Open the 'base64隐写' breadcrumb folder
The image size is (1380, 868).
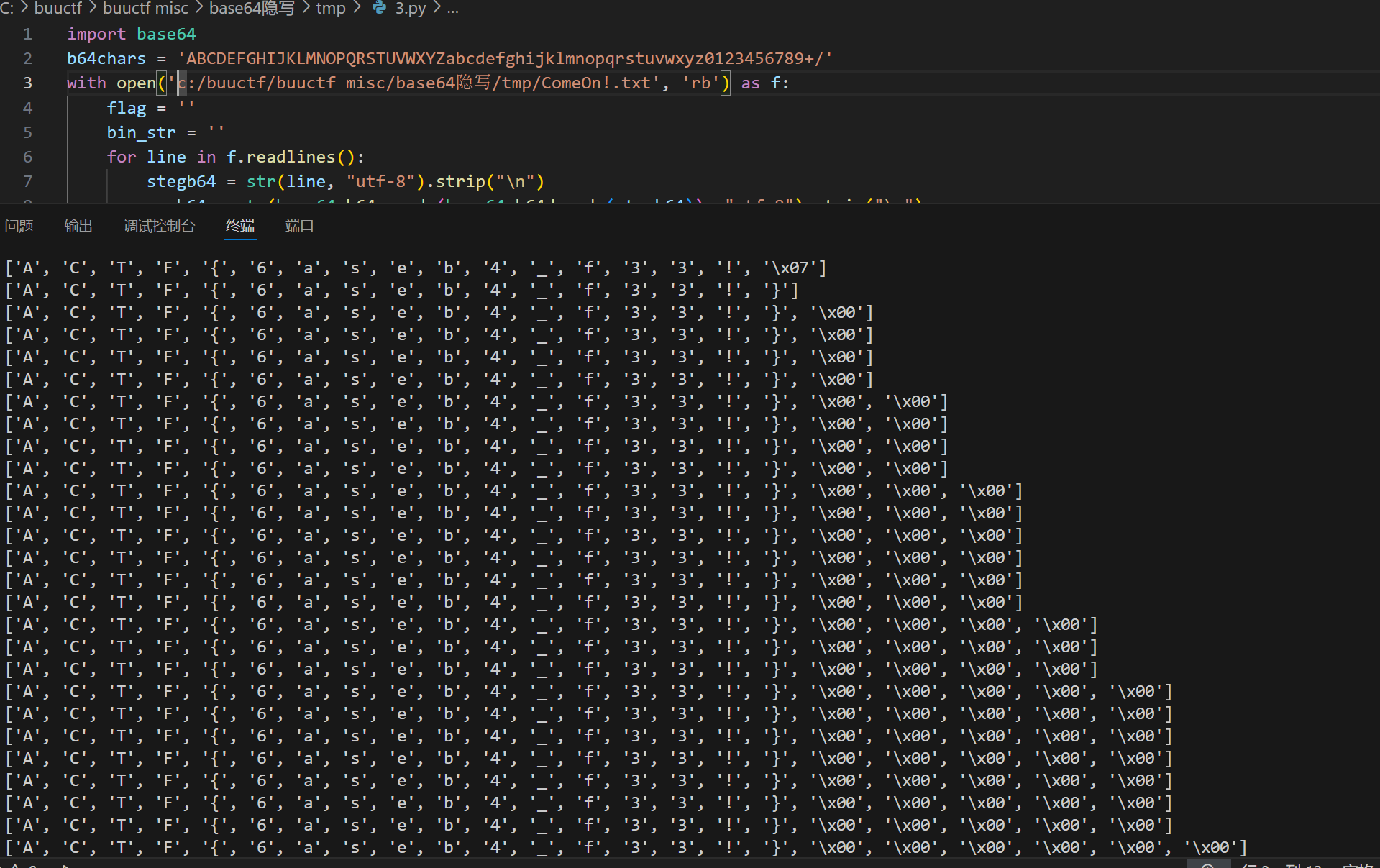(x=252, y=8)
